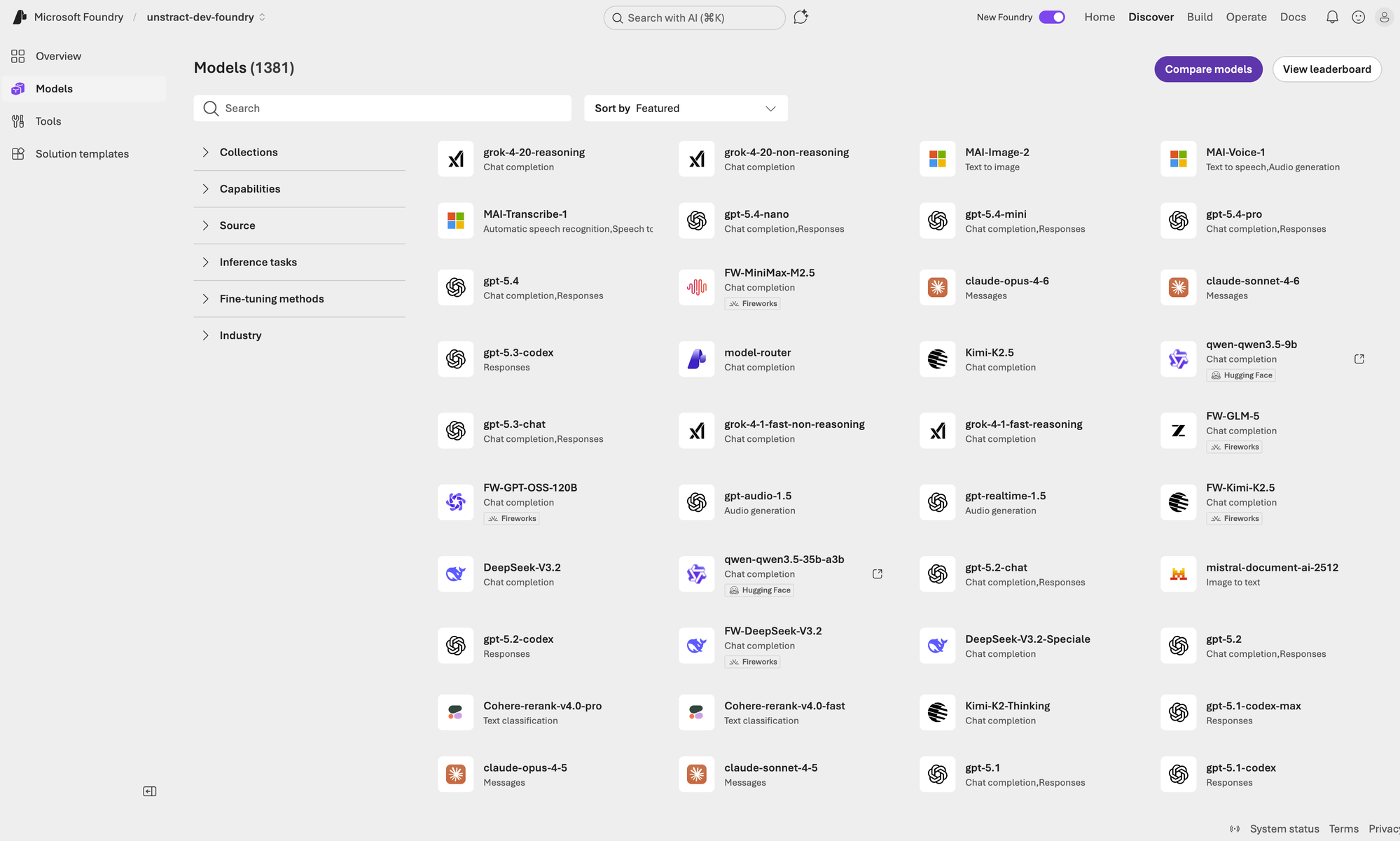Open the Models section from the sidebar
Image resolution: width=1400 pixels, height=841 pixels.
[54, 88]
